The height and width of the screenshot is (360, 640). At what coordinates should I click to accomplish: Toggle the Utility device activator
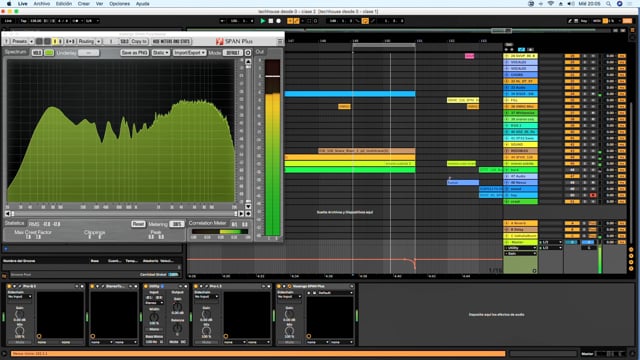coord(146,287)
